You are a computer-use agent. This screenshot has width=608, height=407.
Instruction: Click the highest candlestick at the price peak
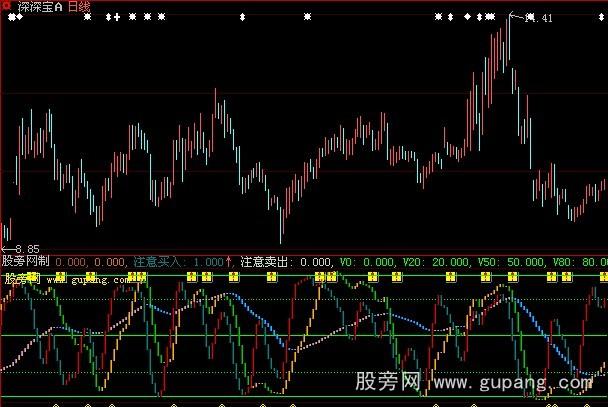click(x=507, y=30)
